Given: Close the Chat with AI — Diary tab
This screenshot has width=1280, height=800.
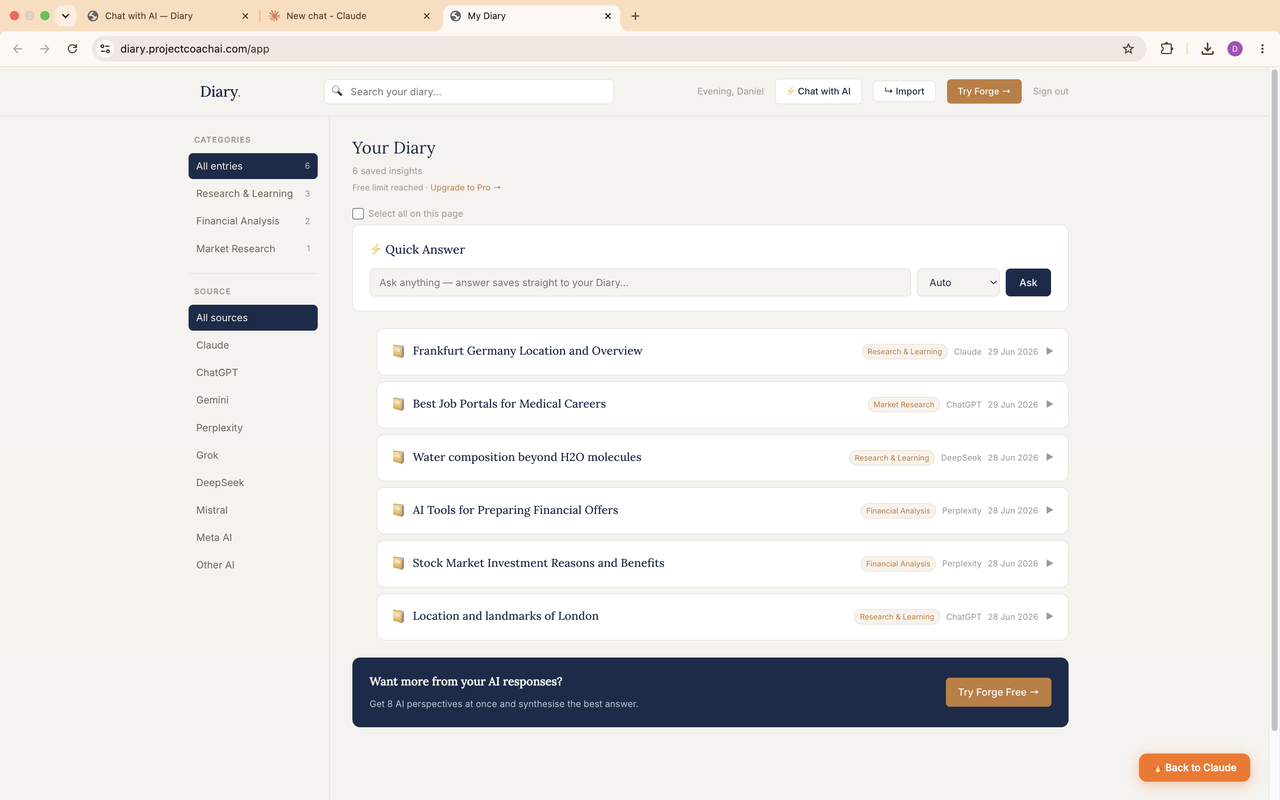Looking at the screenshot, I should [x=245, y=16].
